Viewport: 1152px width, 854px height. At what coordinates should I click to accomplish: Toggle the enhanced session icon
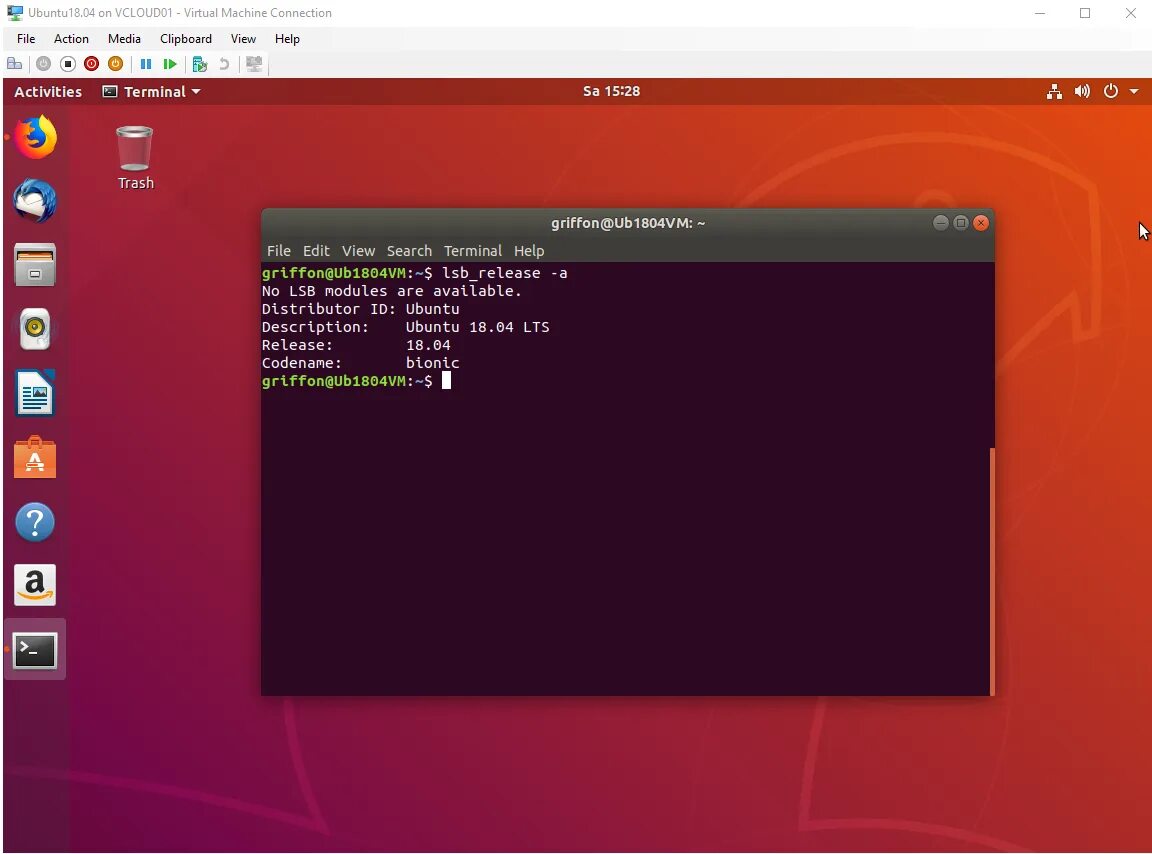pyautogui.click(x=254, y=64)
